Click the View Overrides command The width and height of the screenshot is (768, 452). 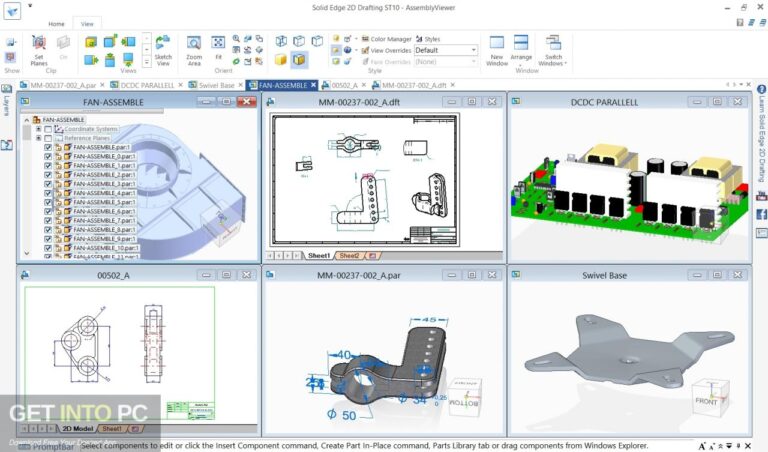pos(386,50)
